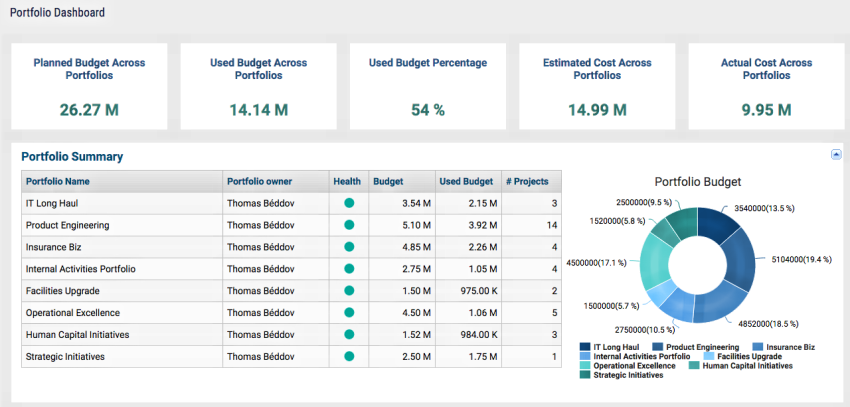Open the Facilities Upgrade portfolio row
850x407 pixels.
pyautogui.click(x=292, y=291)
